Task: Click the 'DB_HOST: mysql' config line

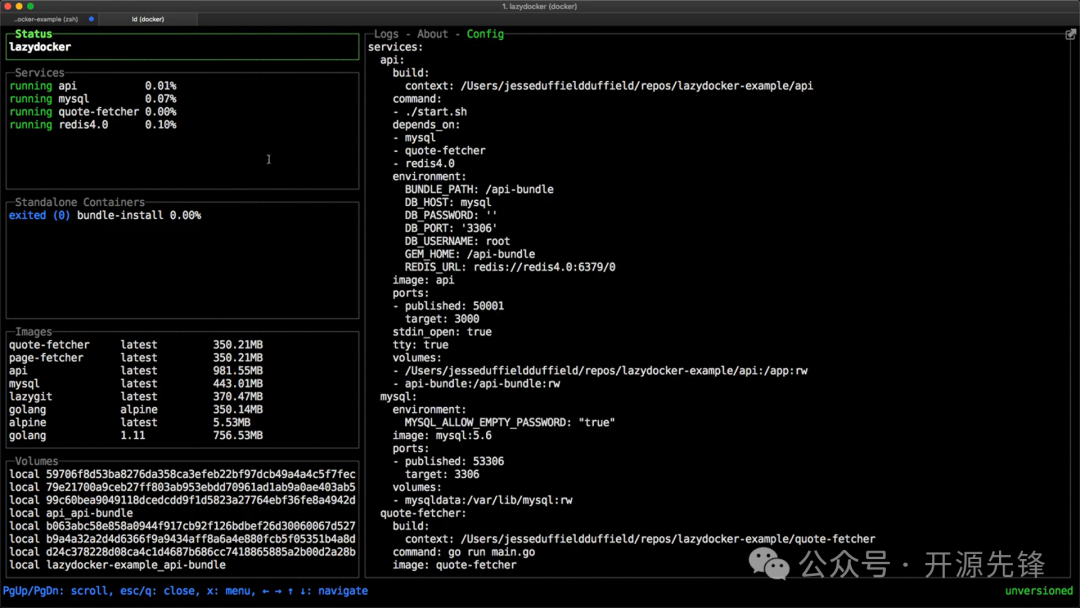Action: click(x=448, y=202)
